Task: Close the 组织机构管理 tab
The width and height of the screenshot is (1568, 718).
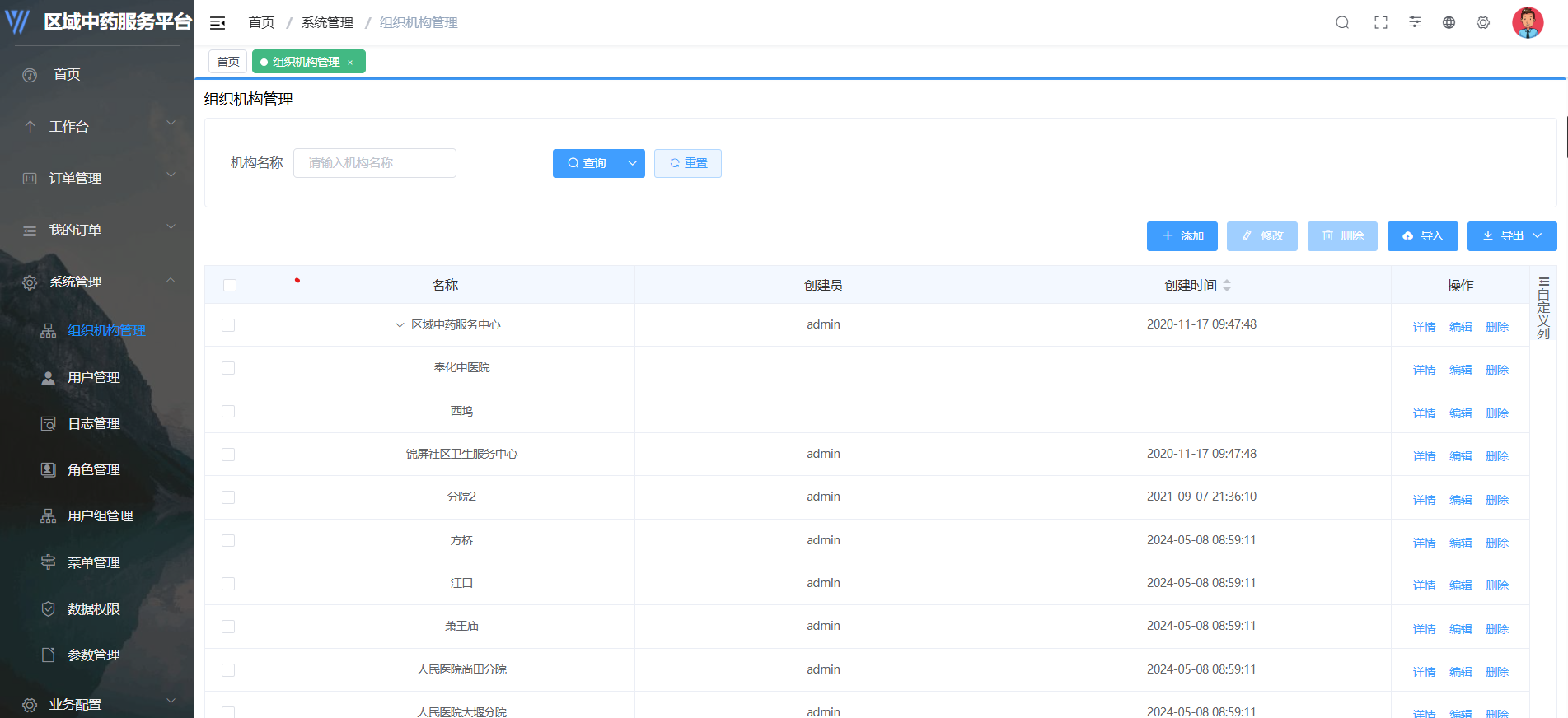Action: [350, 63]
